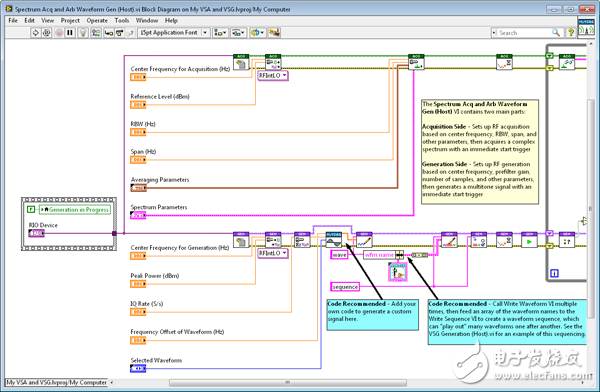Click the sequence string constant
The image size is (600, 392).
(345, 287)
